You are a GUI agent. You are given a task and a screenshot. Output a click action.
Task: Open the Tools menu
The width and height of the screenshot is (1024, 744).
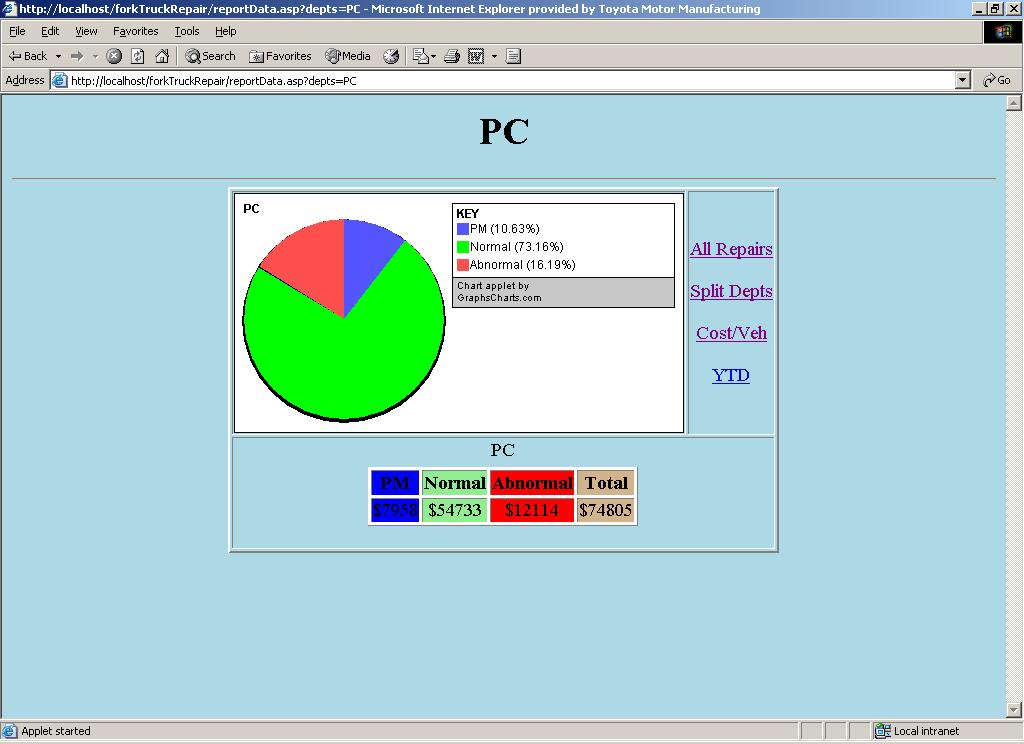tap(187, 31)
